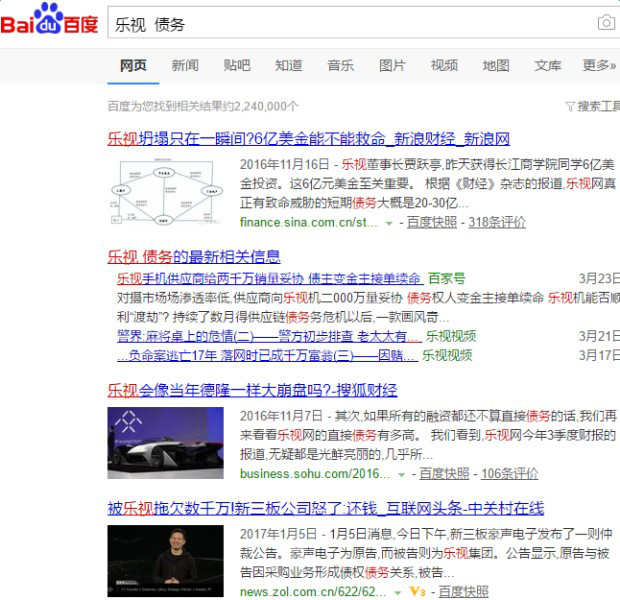Click the finance.sina.com.cn URL text
The height and width of the screenshot is (600, 620).
pos(308,222)
